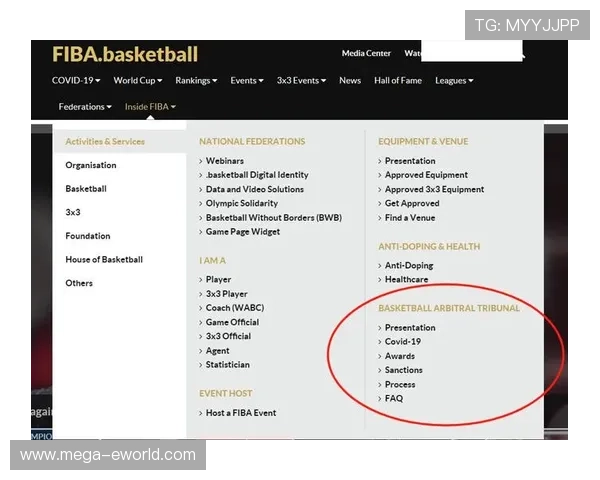600x480 pixels.
Task: Click the I AM A heading
Action: pos(212,261)
